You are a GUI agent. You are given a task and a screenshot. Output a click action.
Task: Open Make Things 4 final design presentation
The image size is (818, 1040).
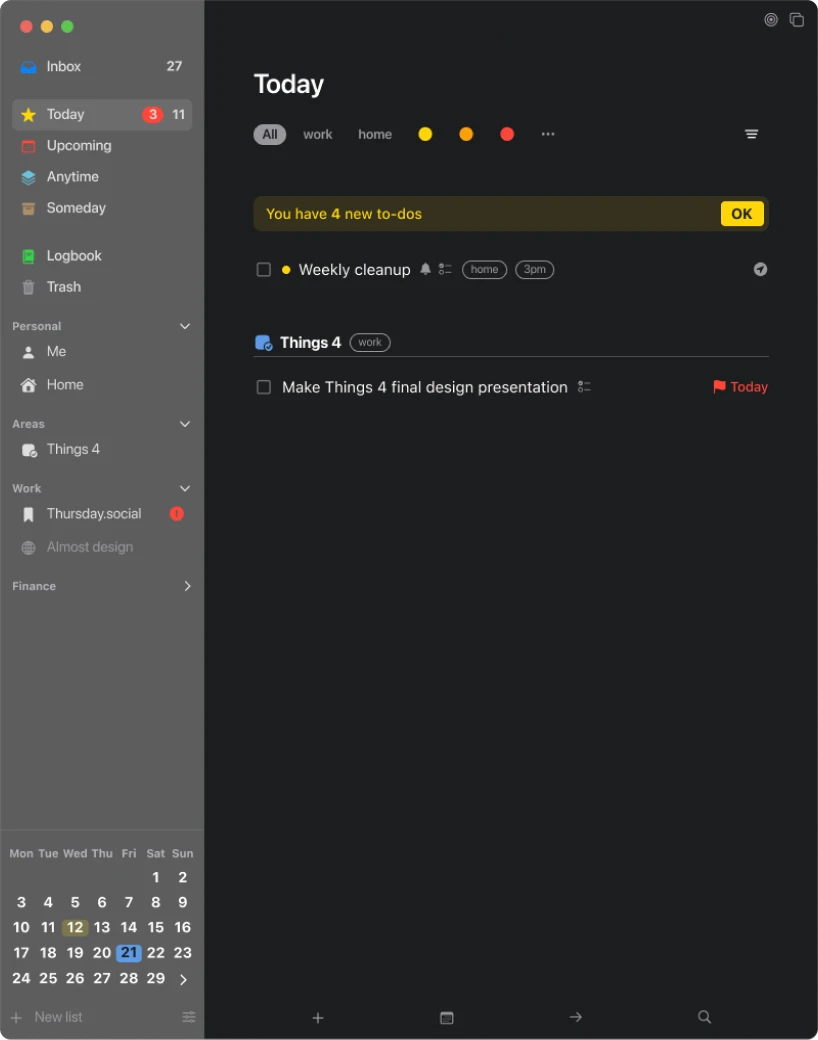[425, 387]
